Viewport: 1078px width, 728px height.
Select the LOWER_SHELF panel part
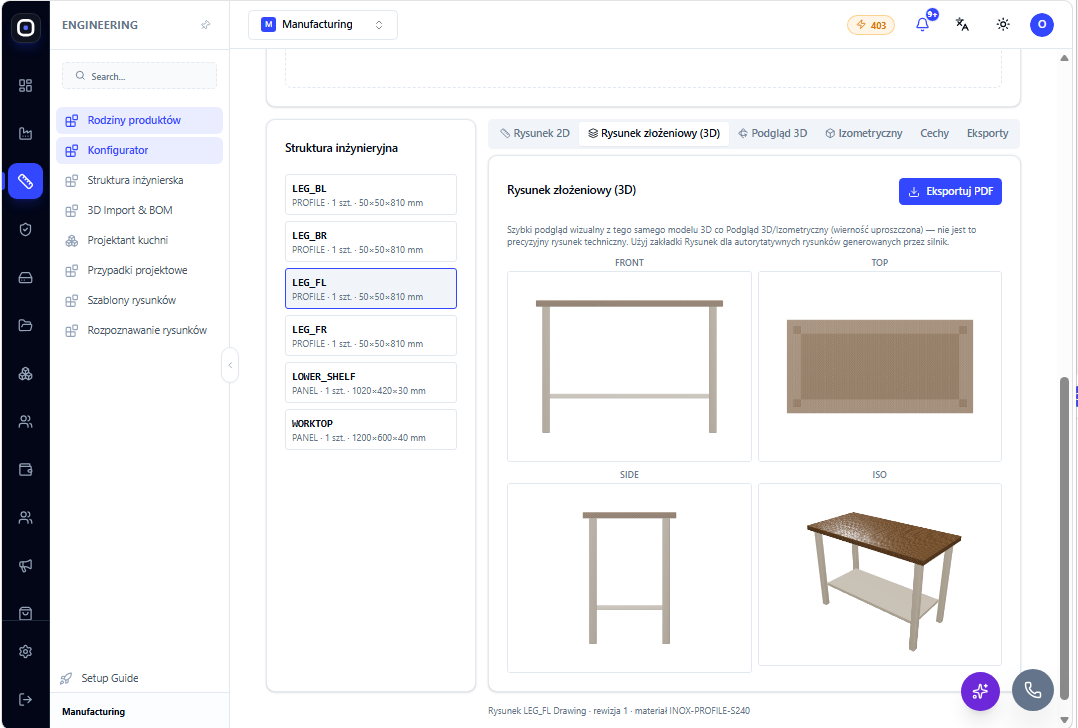click(371, 383)
